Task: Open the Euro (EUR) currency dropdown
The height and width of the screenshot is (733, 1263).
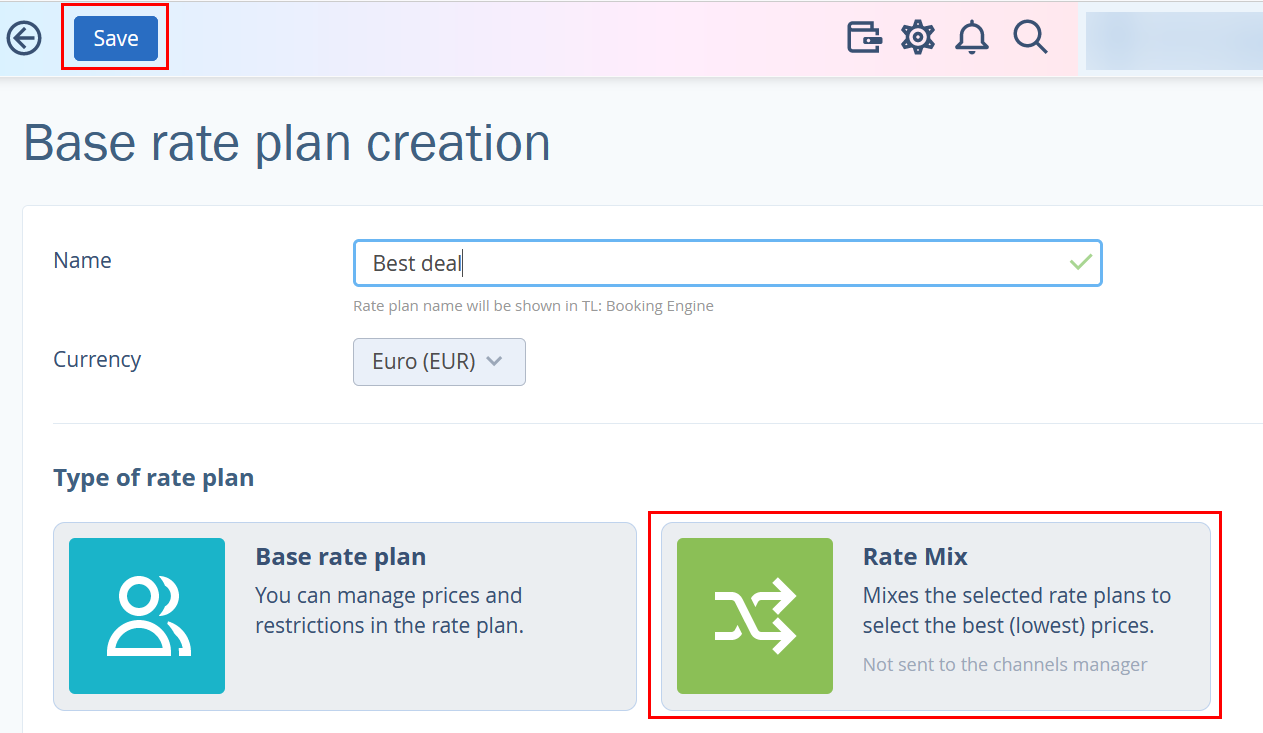Action: [439, 362]
